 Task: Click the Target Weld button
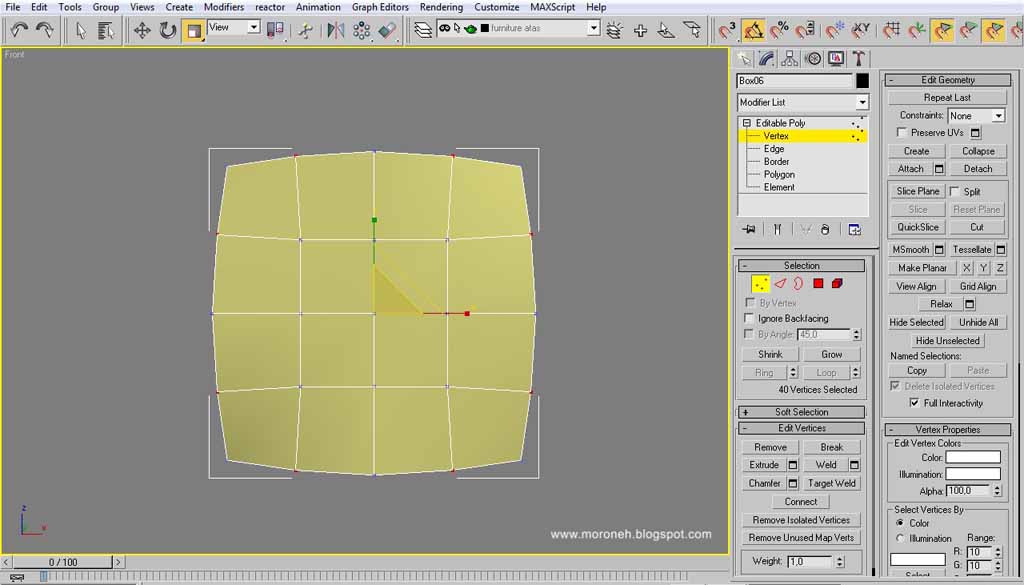point(831,483)
